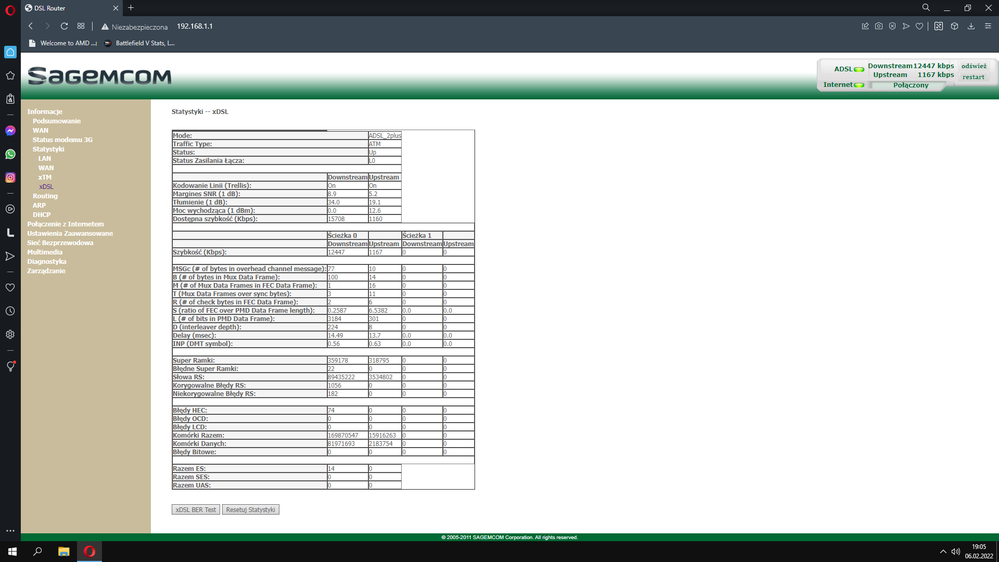999x562 pixels.
Task: Open Zarządzanie menu section
Action: 46,271
